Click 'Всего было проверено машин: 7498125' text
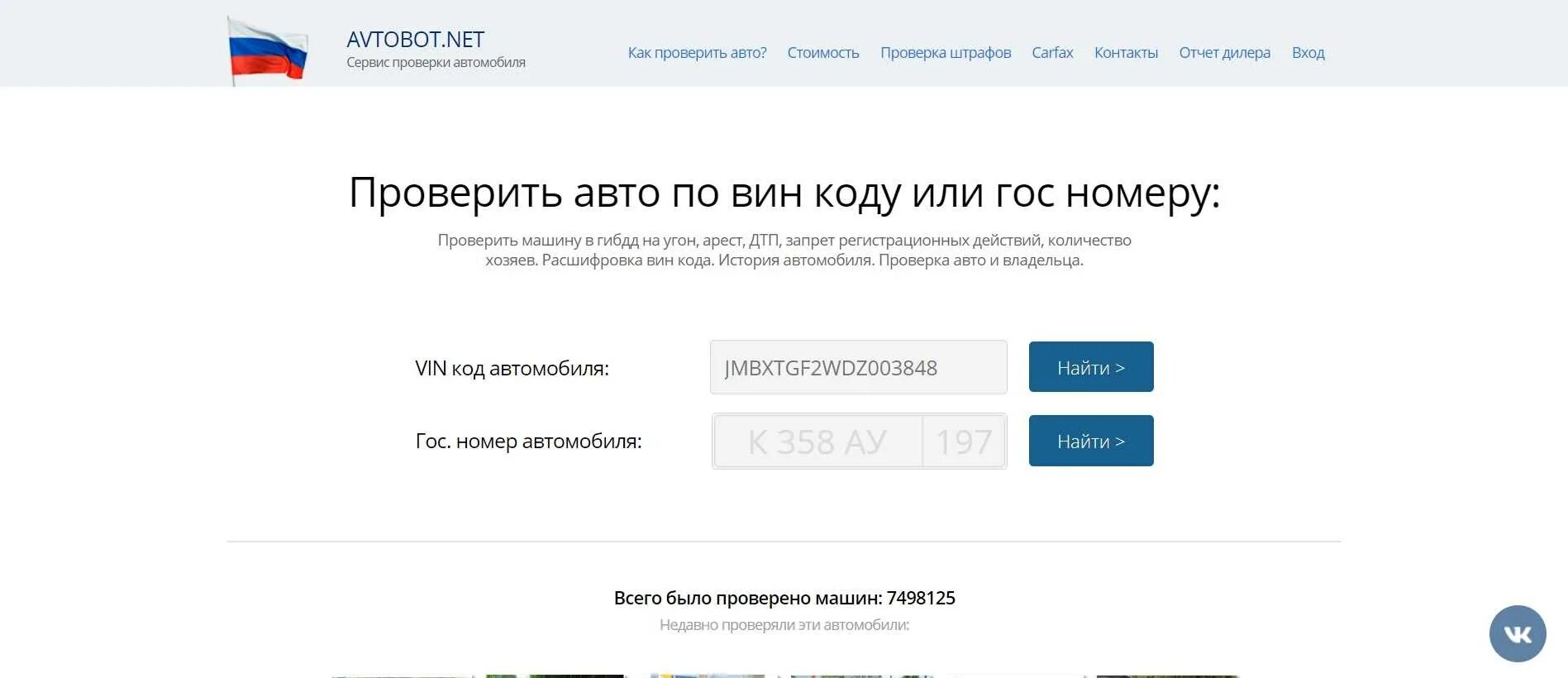 [784, 598]
